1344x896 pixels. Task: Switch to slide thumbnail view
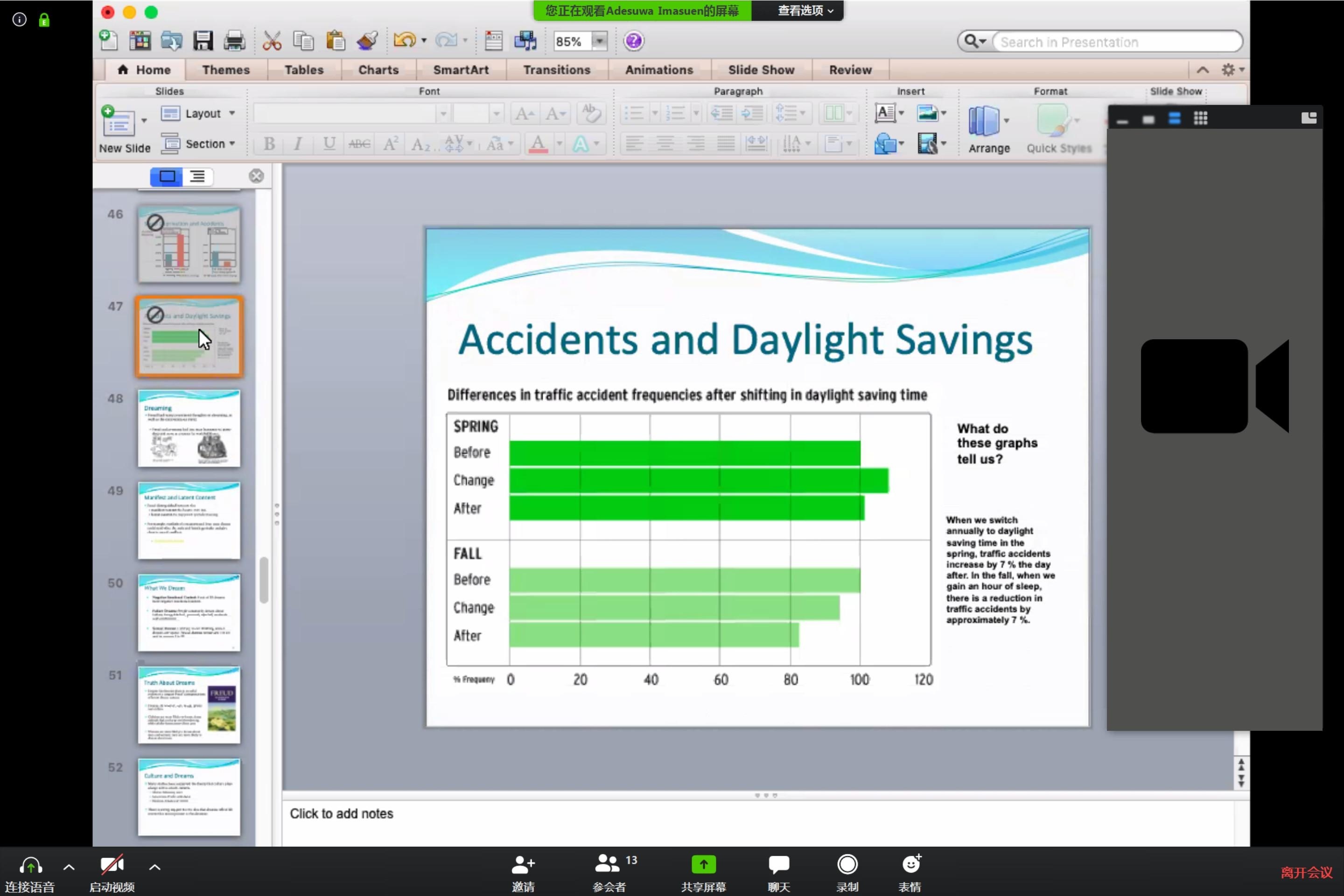167,176
